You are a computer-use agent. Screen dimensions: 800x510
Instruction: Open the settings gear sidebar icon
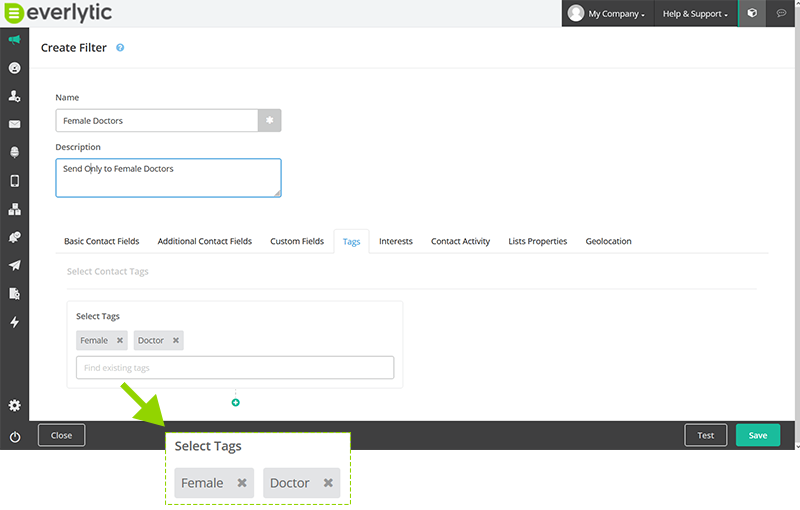coord(14,405)
